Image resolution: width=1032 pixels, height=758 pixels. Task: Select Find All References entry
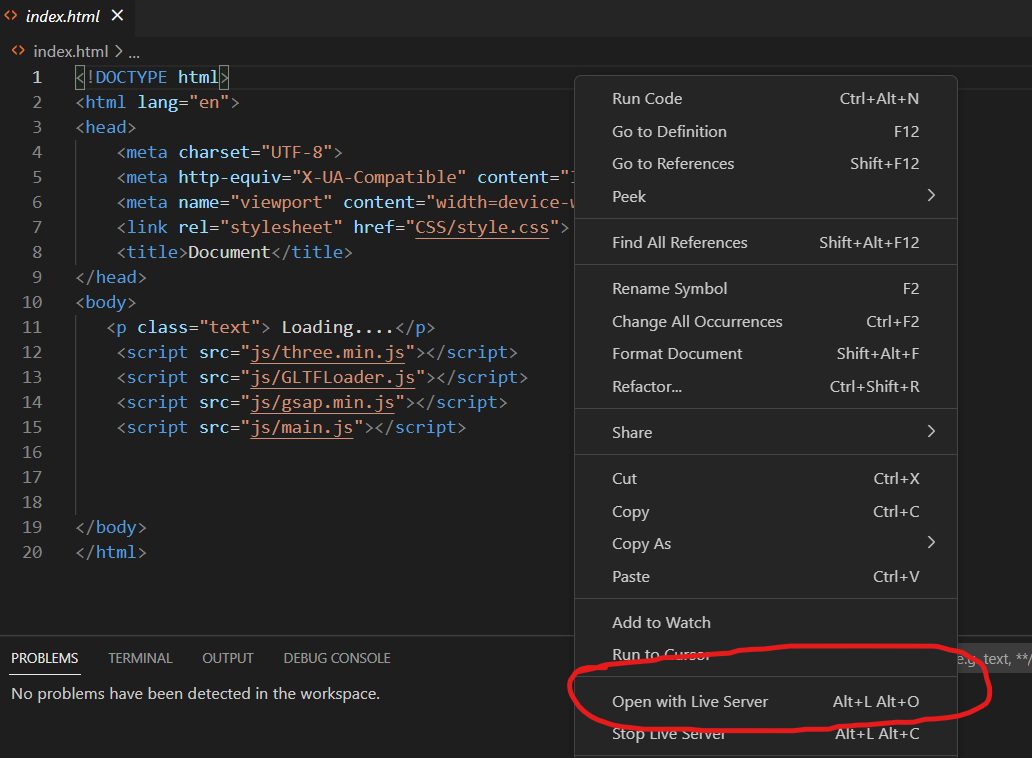(765, 243)
